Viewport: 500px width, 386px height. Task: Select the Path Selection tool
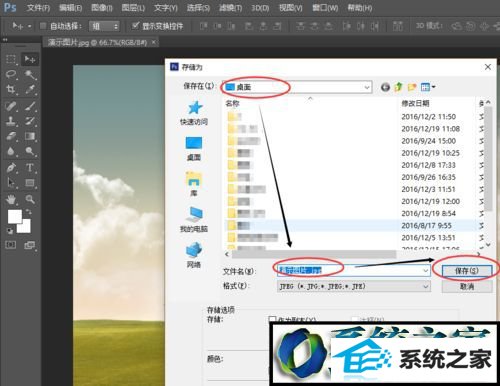pos(11,182)
